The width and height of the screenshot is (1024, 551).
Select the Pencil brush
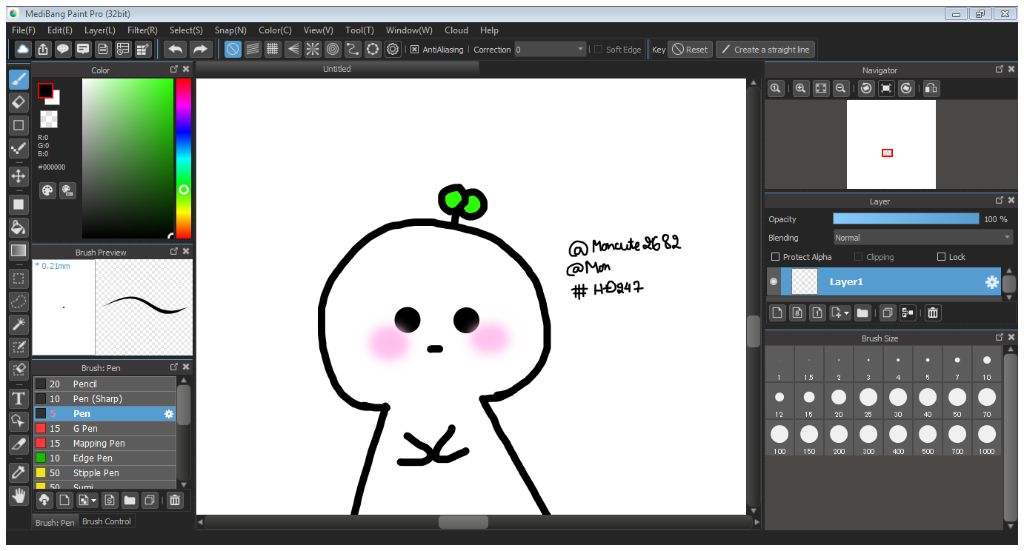pyautogui.click(x=104, y=385)
